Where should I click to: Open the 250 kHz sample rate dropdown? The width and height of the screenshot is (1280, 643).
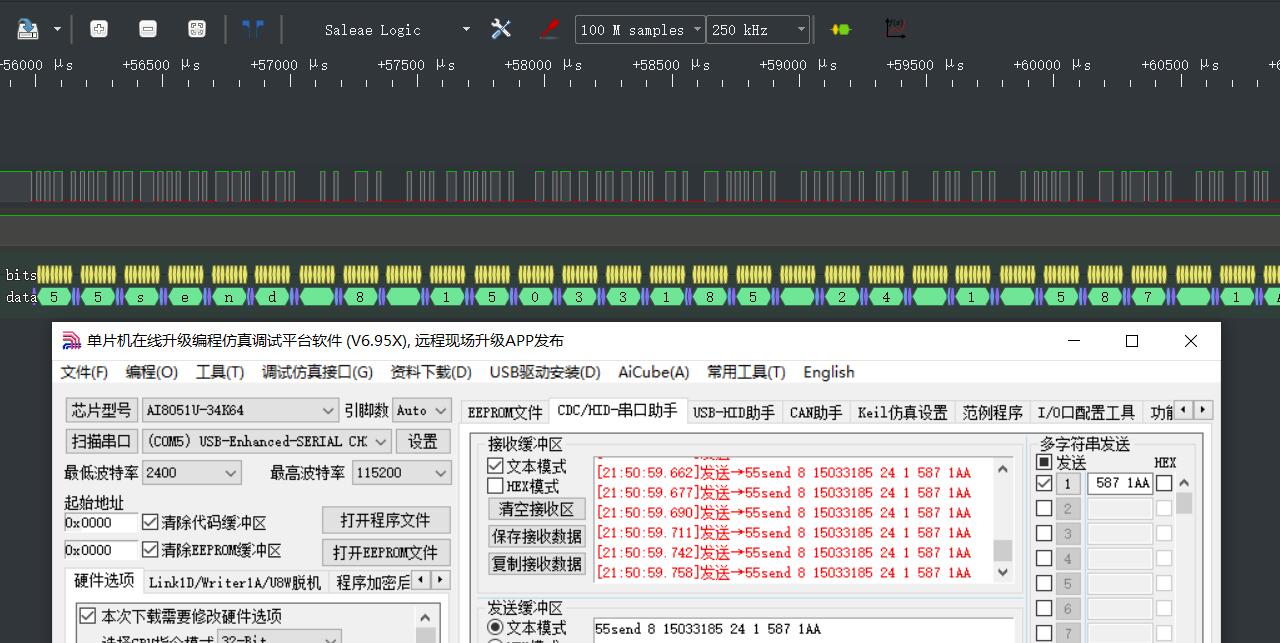point(758,30)
